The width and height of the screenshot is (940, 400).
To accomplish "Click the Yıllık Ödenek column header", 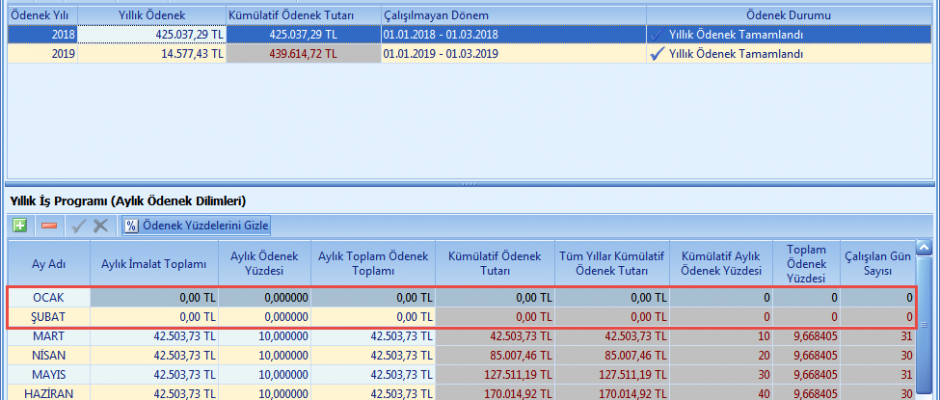I will tap(151, 16).
